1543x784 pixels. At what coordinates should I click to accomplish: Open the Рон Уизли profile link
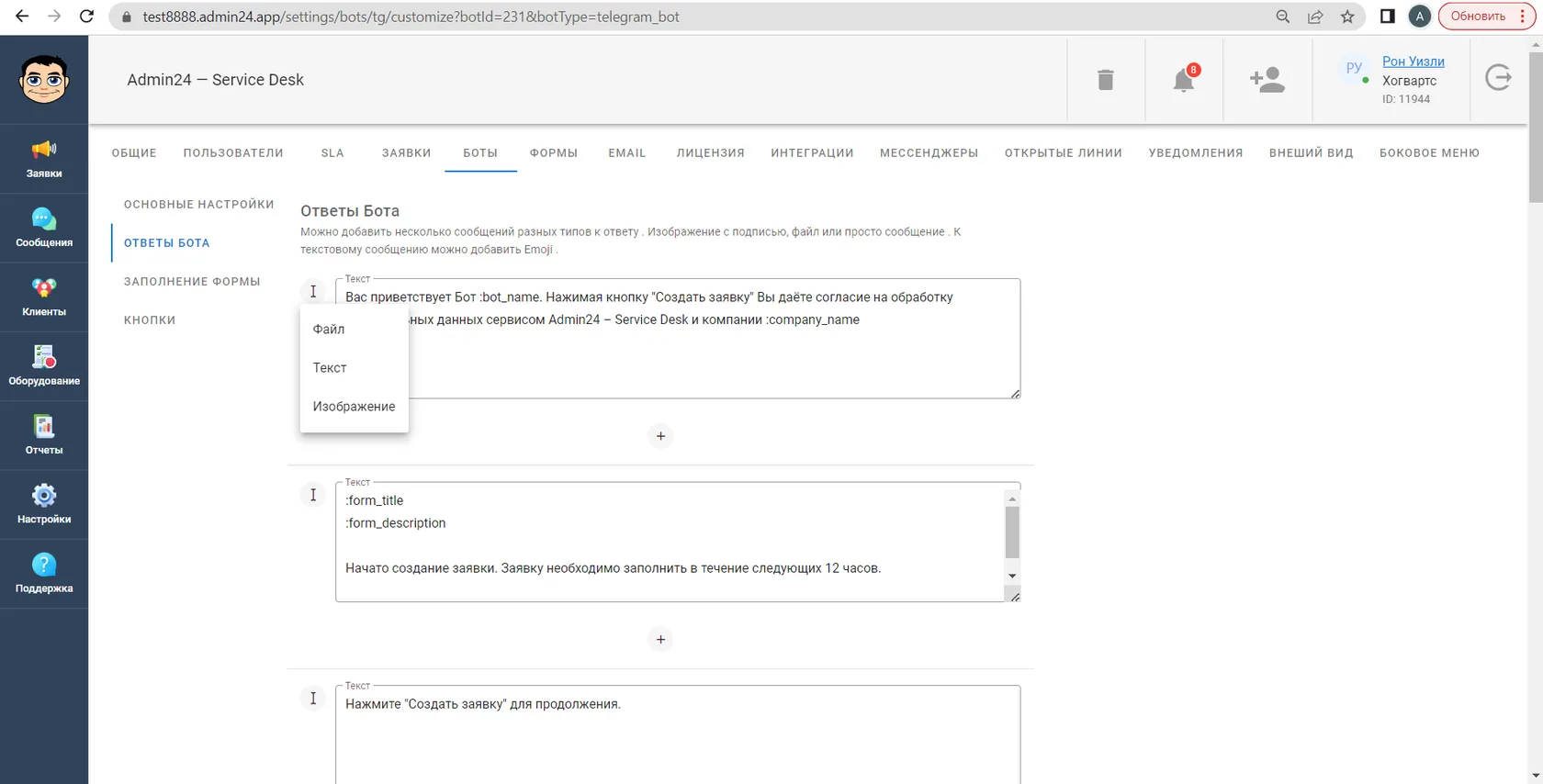click(x=1413, y=62)
